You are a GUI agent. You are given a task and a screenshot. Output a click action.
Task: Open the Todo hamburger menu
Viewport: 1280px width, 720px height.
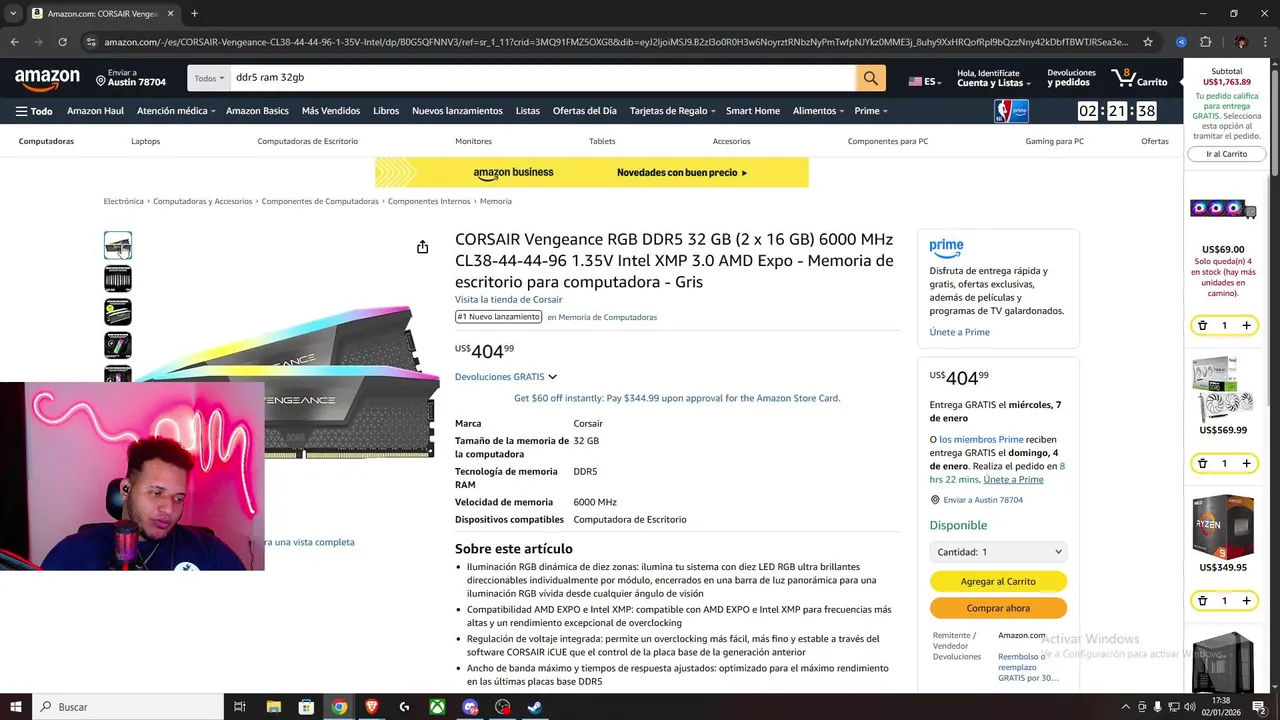[34, 111]
